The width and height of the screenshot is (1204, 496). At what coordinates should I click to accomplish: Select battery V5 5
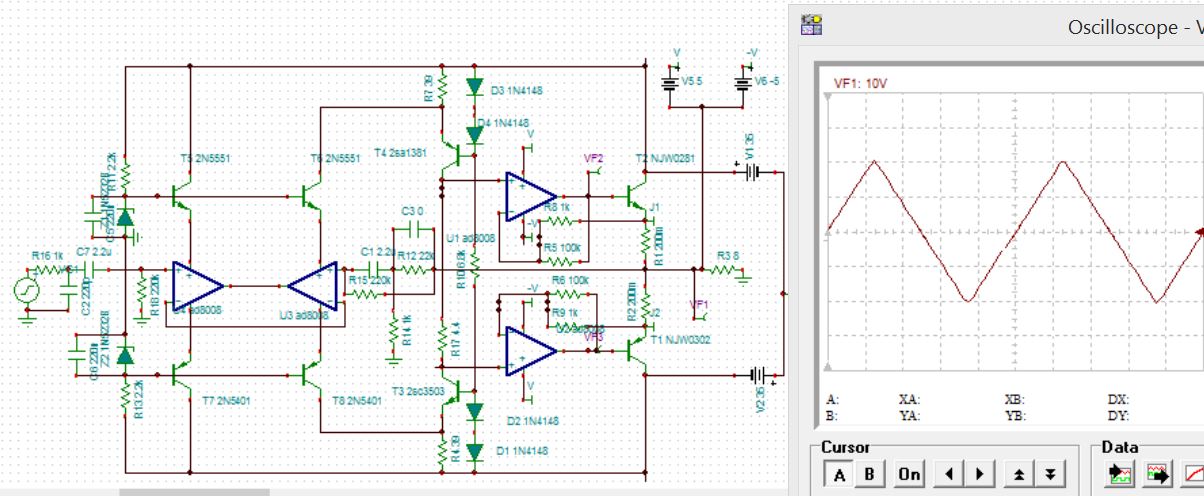coord(672,84)
